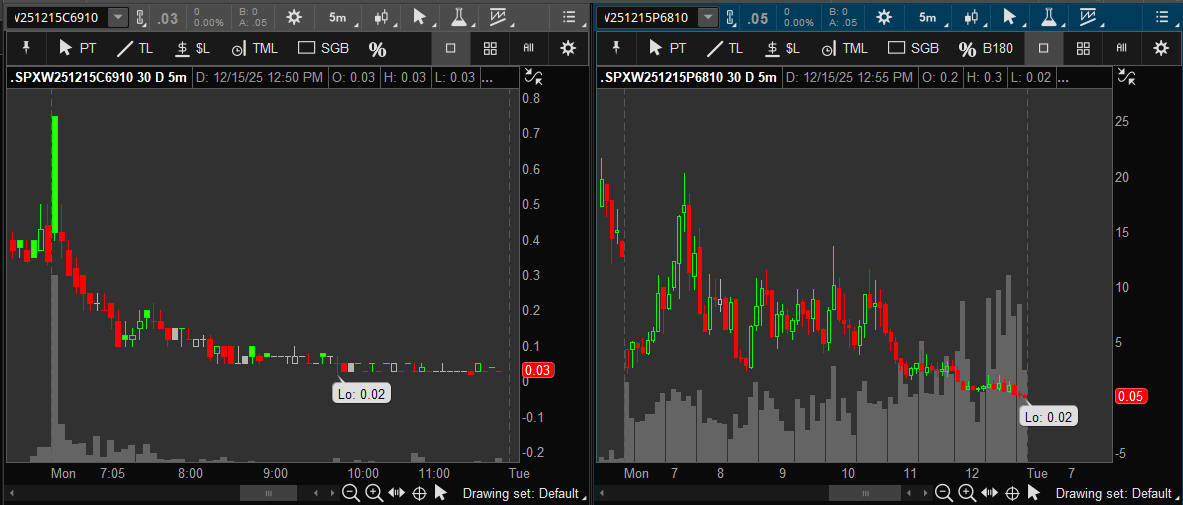Click the zoom in magnifier under left chart
This screenshot has width=1183, height=505.
[373, 492]
